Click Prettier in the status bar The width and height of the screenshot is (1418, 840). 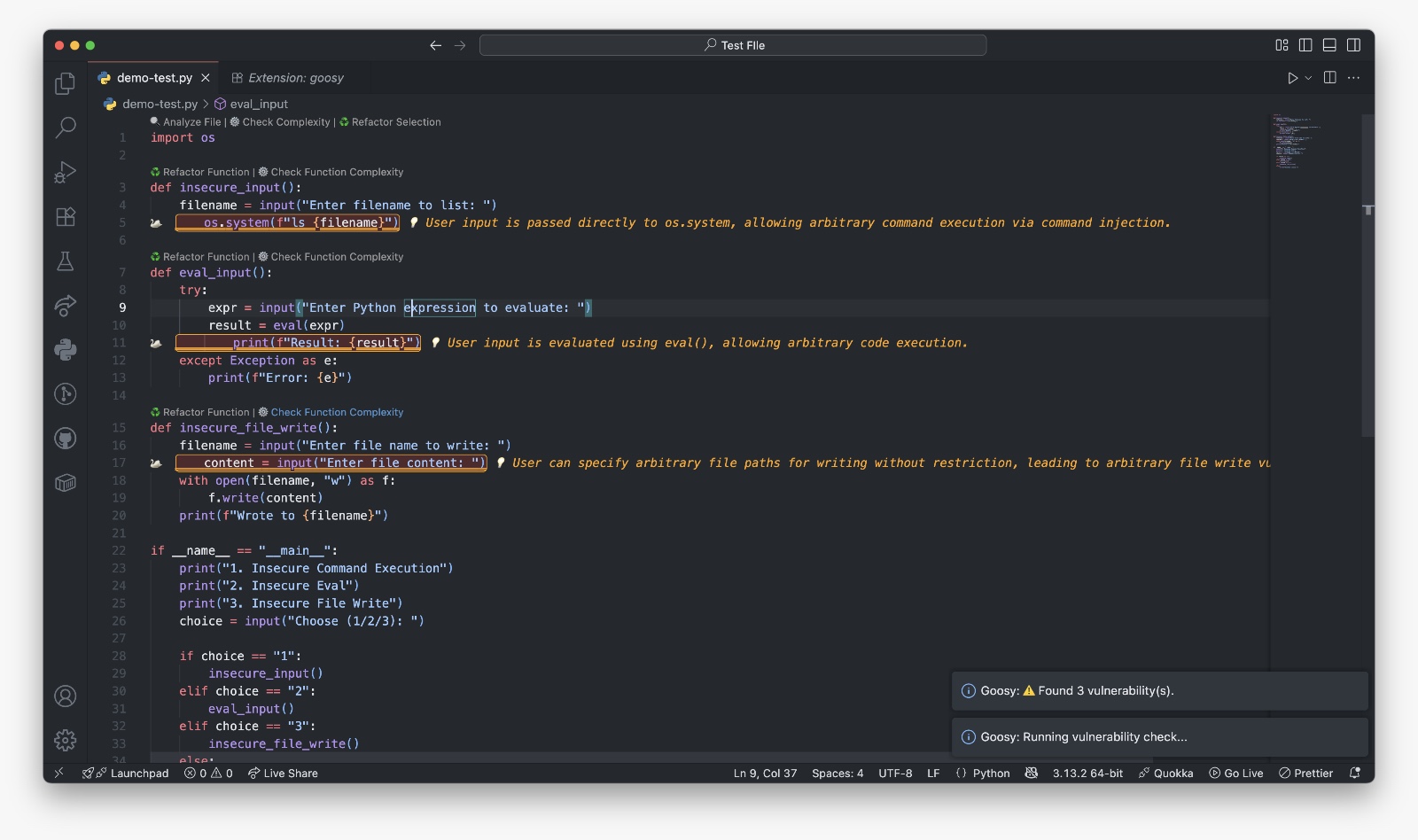pyautogui.click(x=1305, y=773)
